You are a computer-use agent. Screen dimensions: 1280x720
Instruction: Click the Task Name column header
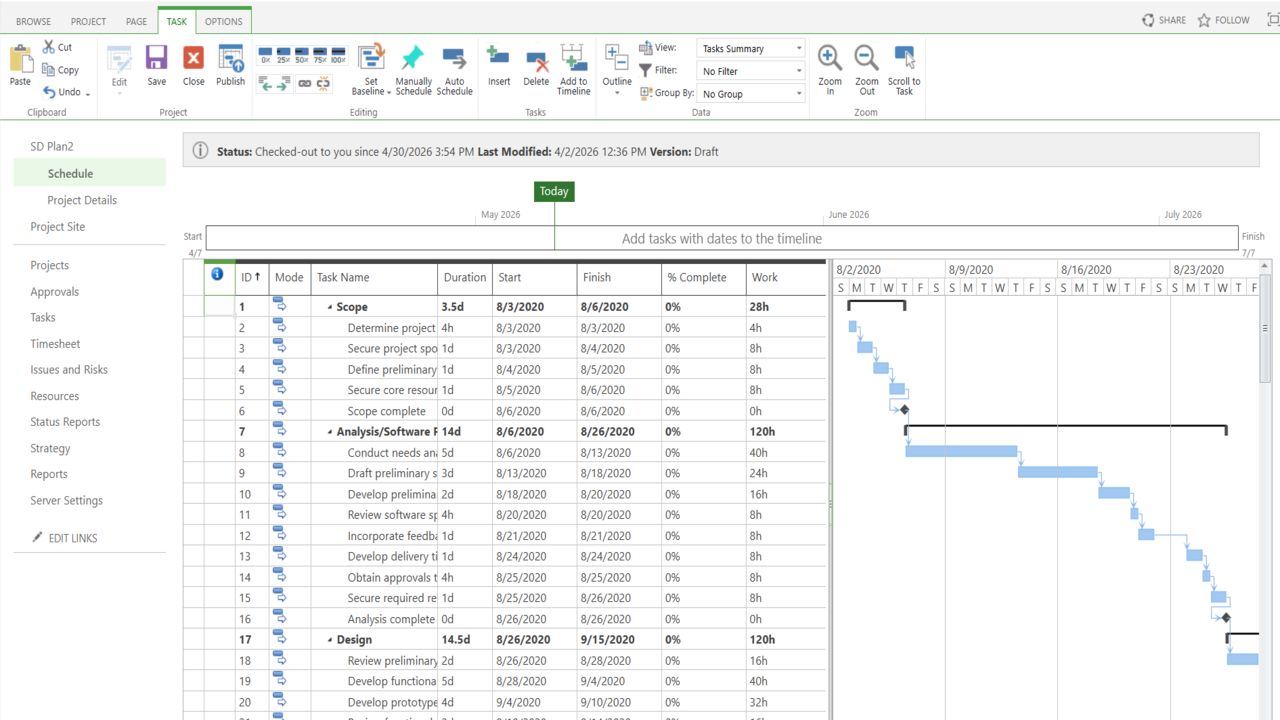[374, 278]
